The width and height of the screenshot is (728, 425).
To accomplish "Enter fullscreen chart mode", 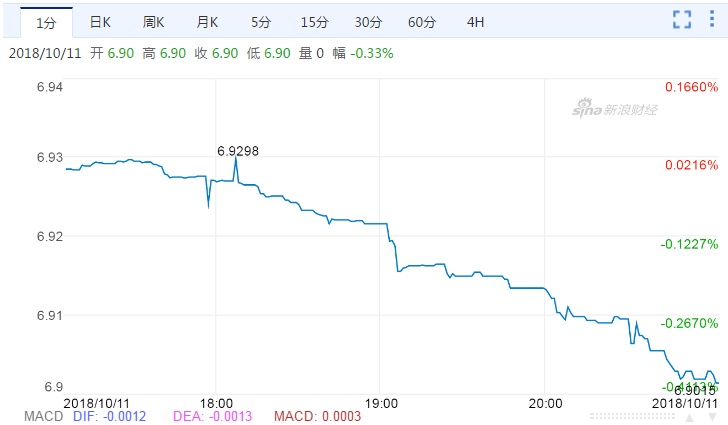I will pos(682,20).
